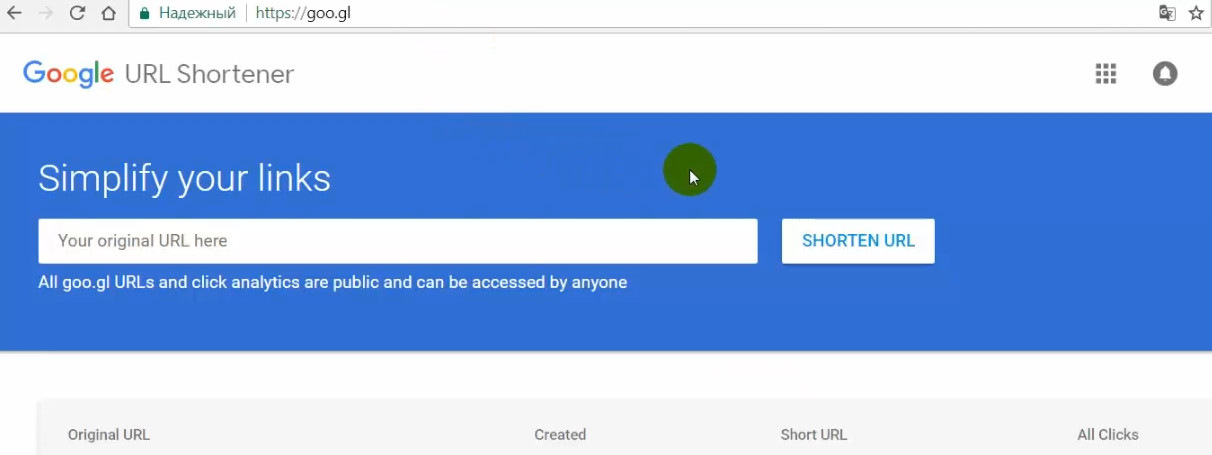Image resolution: width=1212 pixels, height=455 pixels.
Task: Go back to the previous page
Action: coord(14,14)
